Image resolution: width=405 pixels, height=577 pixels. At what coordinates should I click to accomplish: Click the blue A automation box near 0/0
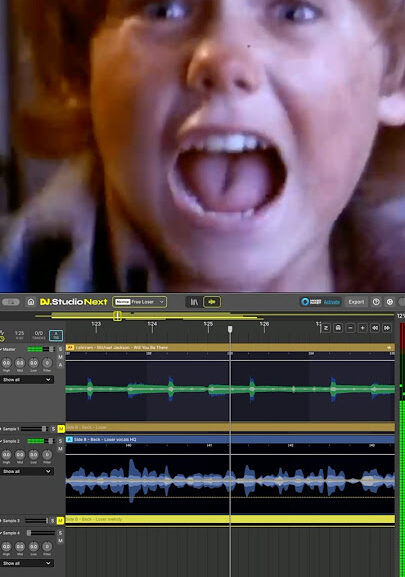point(56,335)
